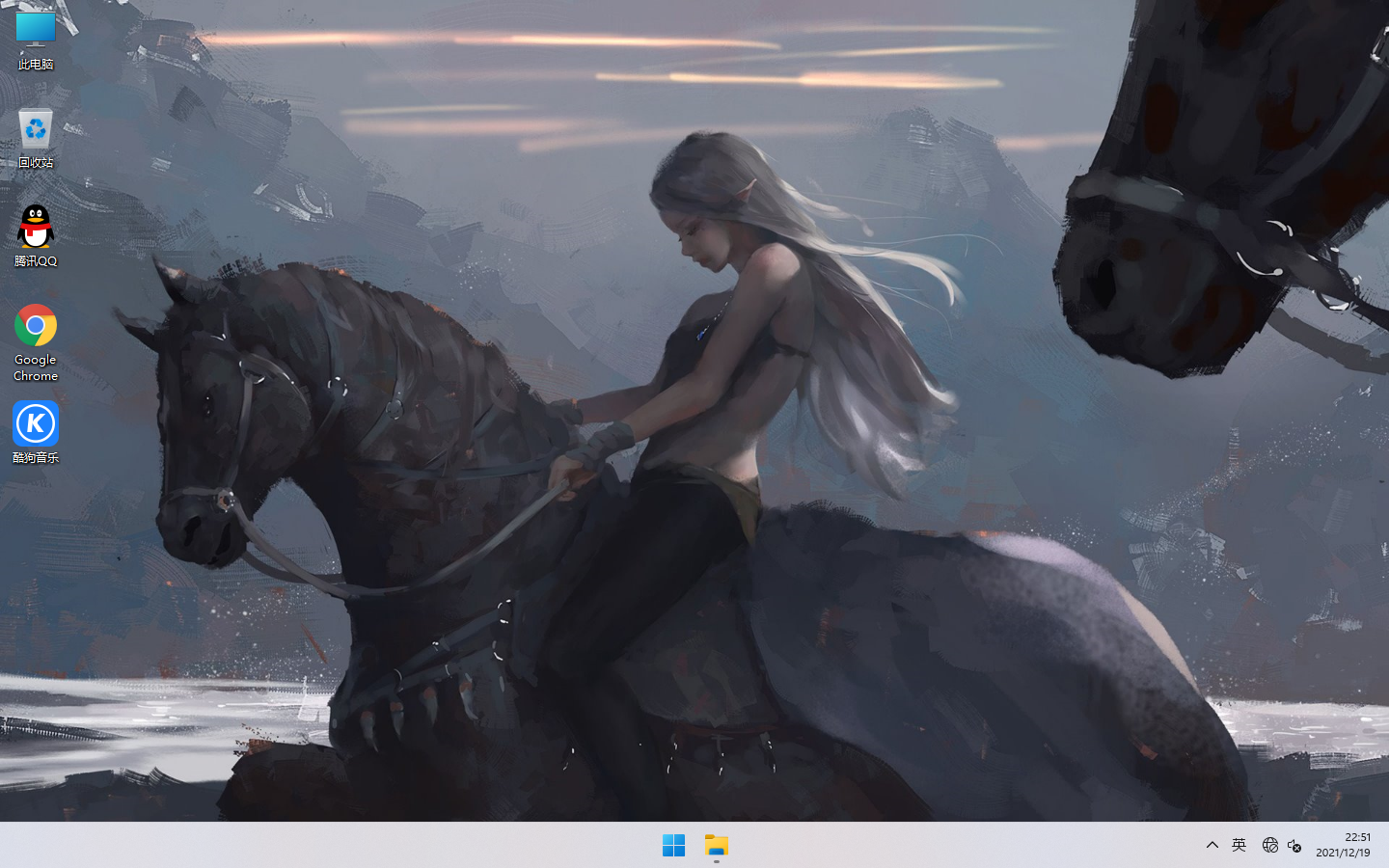Open File Explorer from the taskbar
Image resolution: width=1389 pixels, height=868 pixels.
716,846
